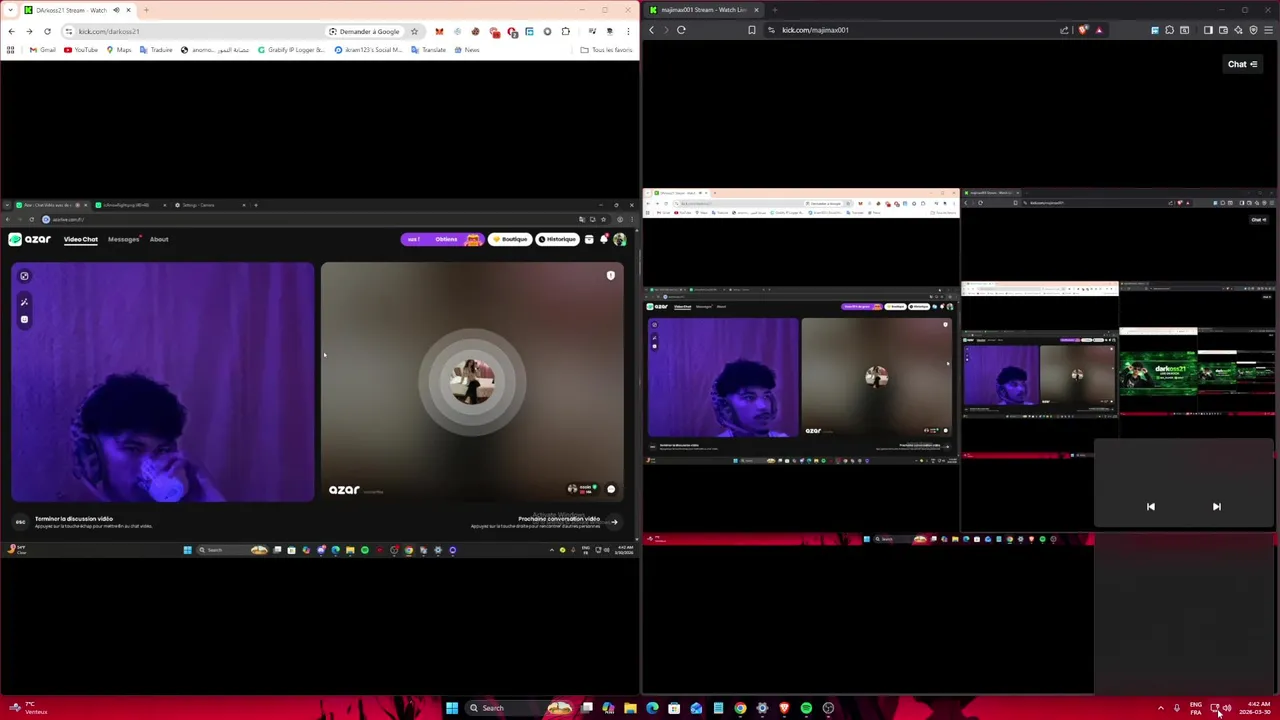
Task: Mute the DArkoss21 Stream tab audio
Action: pos(116,10)
